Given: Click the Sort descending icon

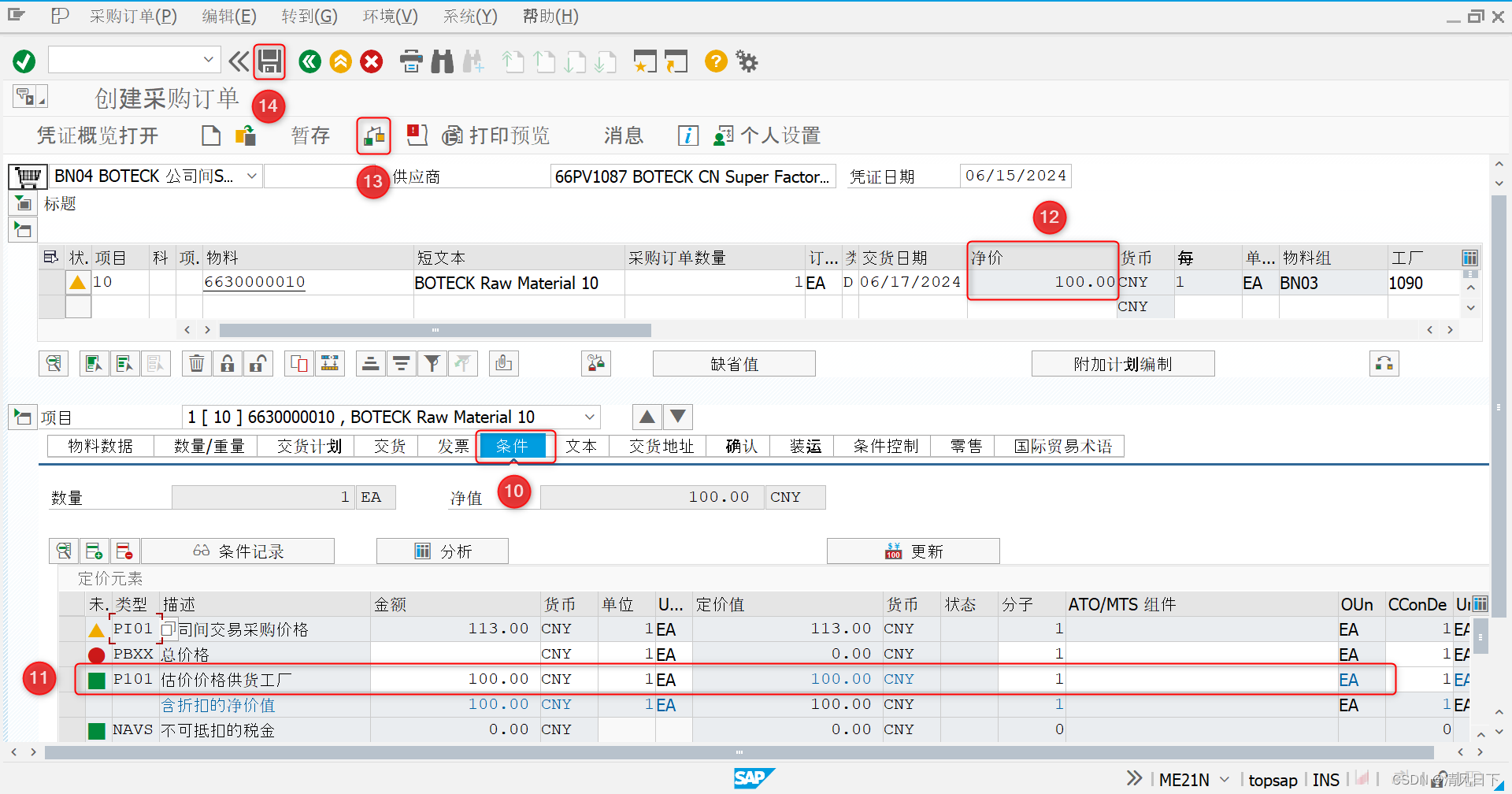Looking at the screenshot, I should (x=401, y=363).
